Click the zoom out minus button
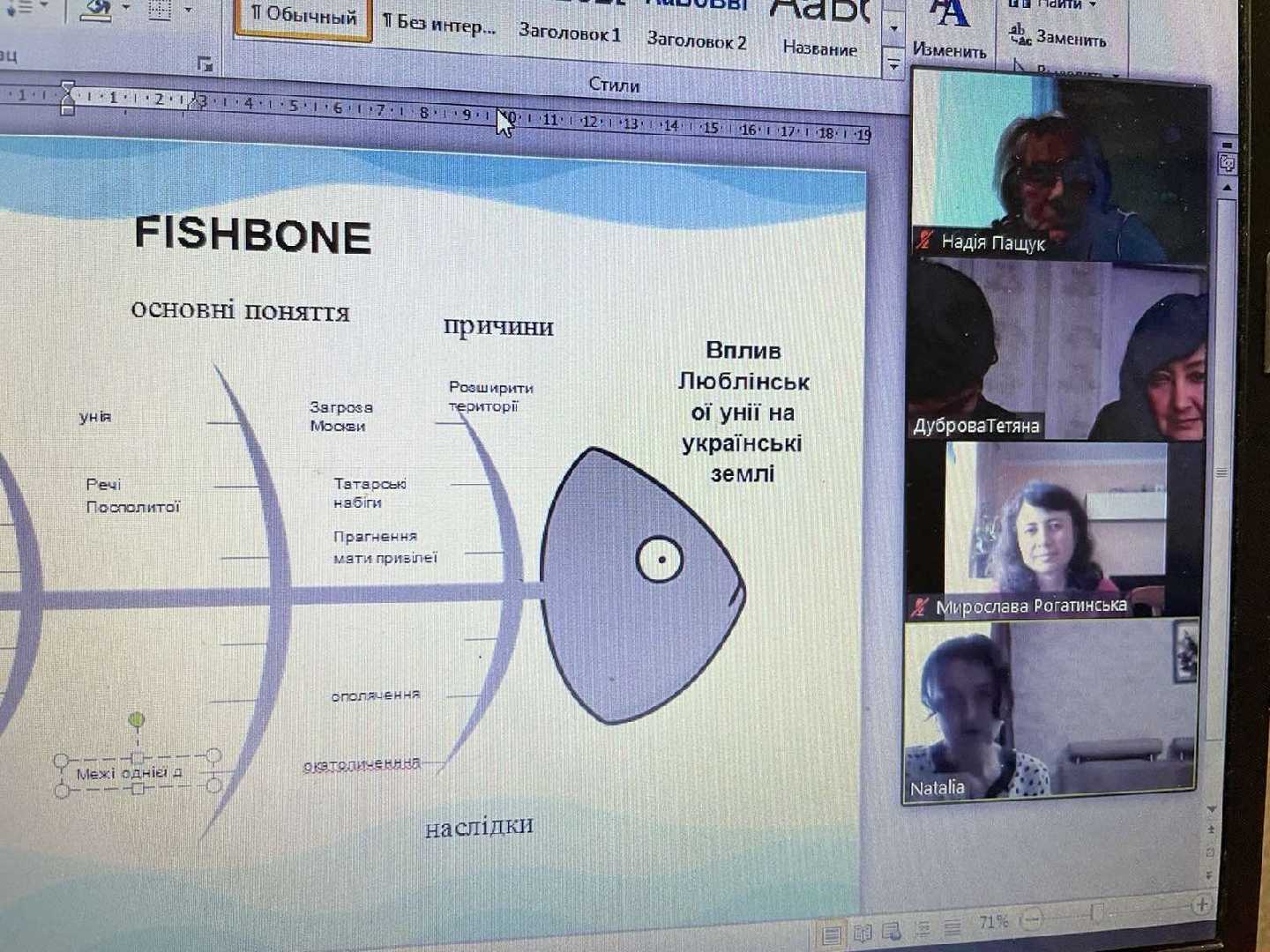The height and width of the screenshot is (952, 1270). (1032, 920)
